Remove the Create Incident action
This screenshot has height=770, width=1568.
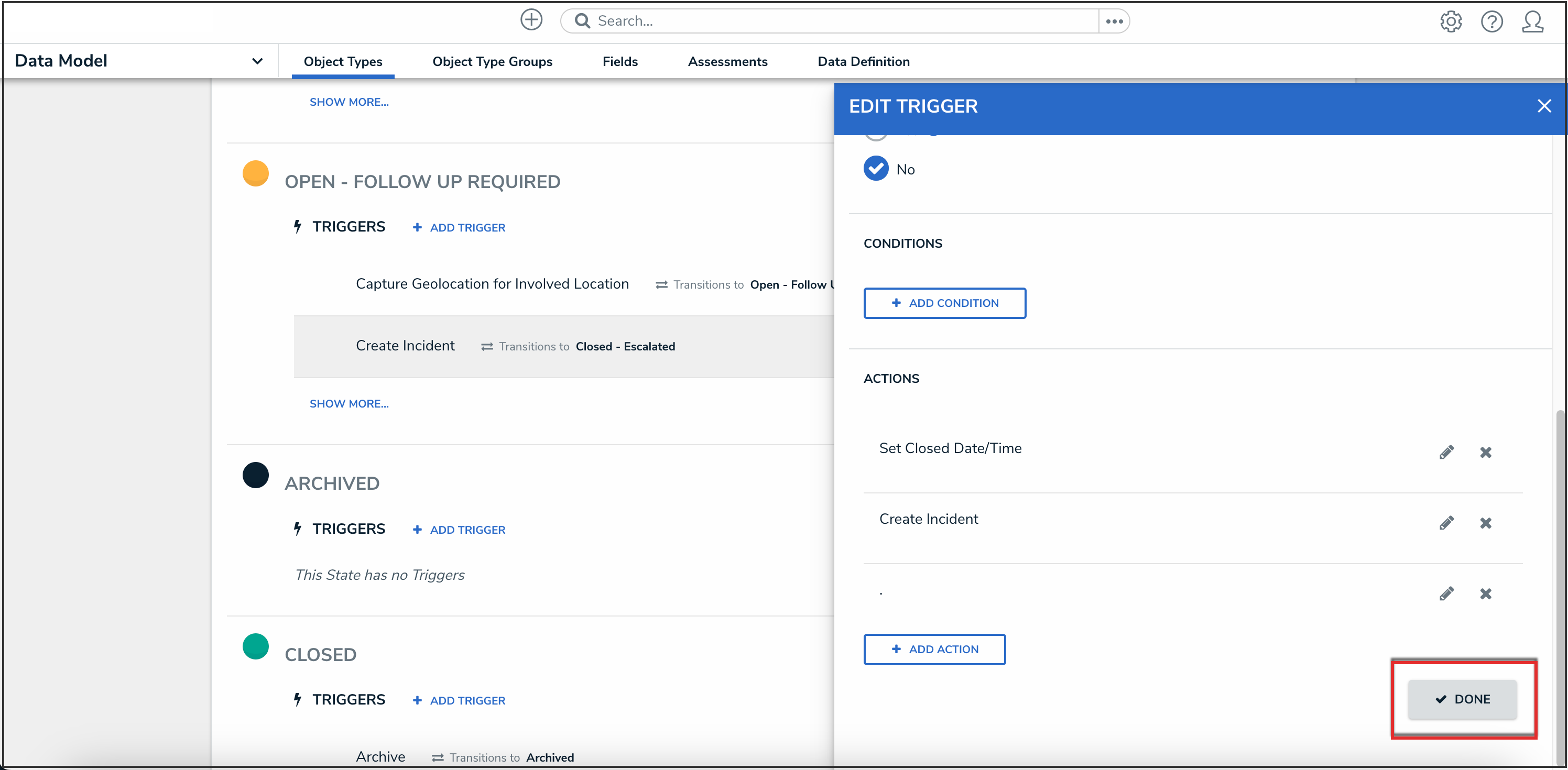point(1485,523)
